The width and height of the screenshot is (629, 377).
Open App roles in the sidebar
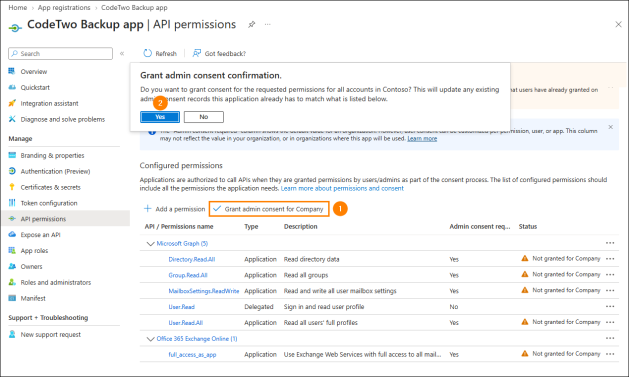point(34,251)
